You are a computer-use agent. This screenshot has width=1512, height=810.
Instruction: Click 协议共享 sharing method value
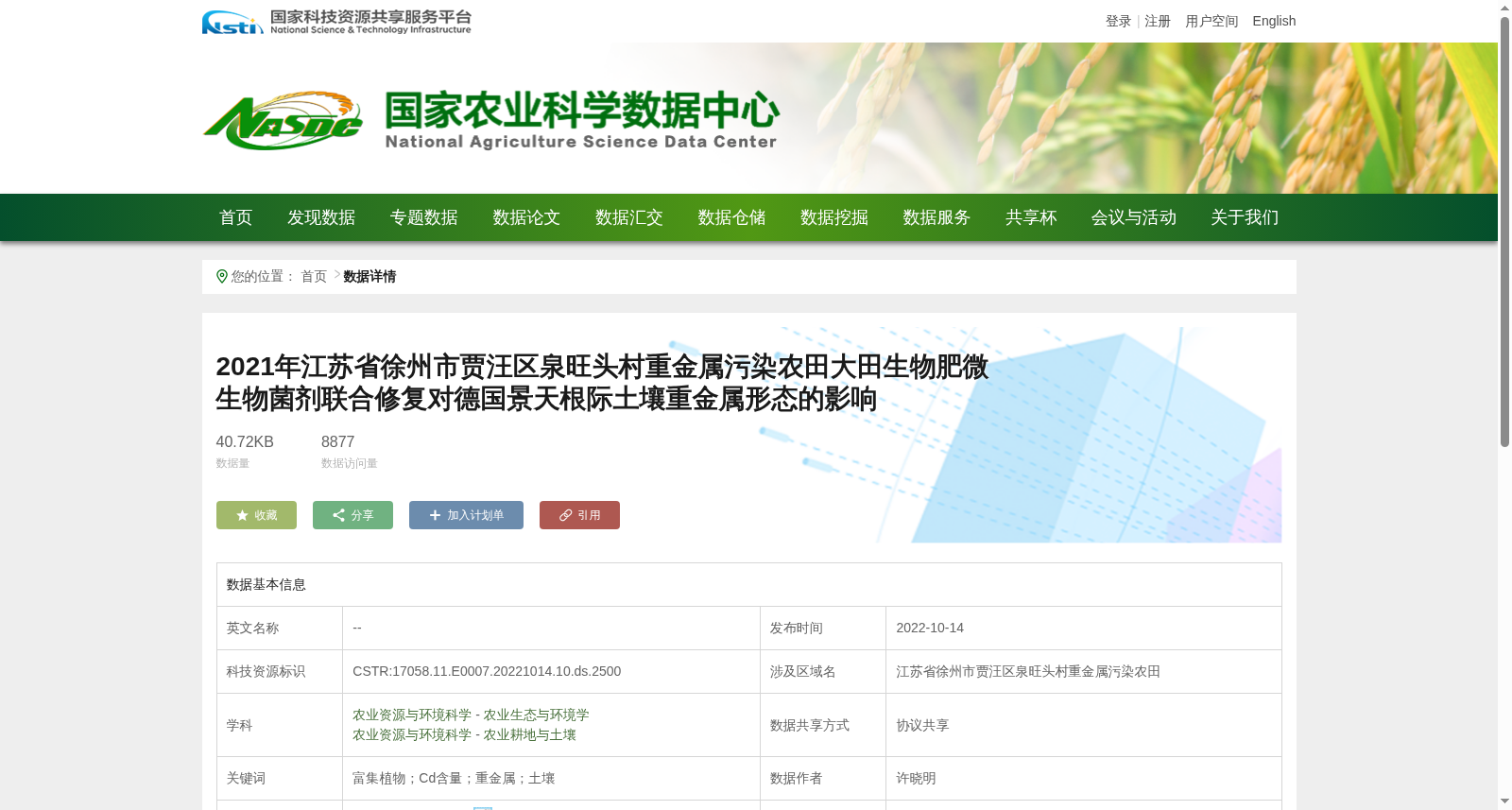coord(922,726)
